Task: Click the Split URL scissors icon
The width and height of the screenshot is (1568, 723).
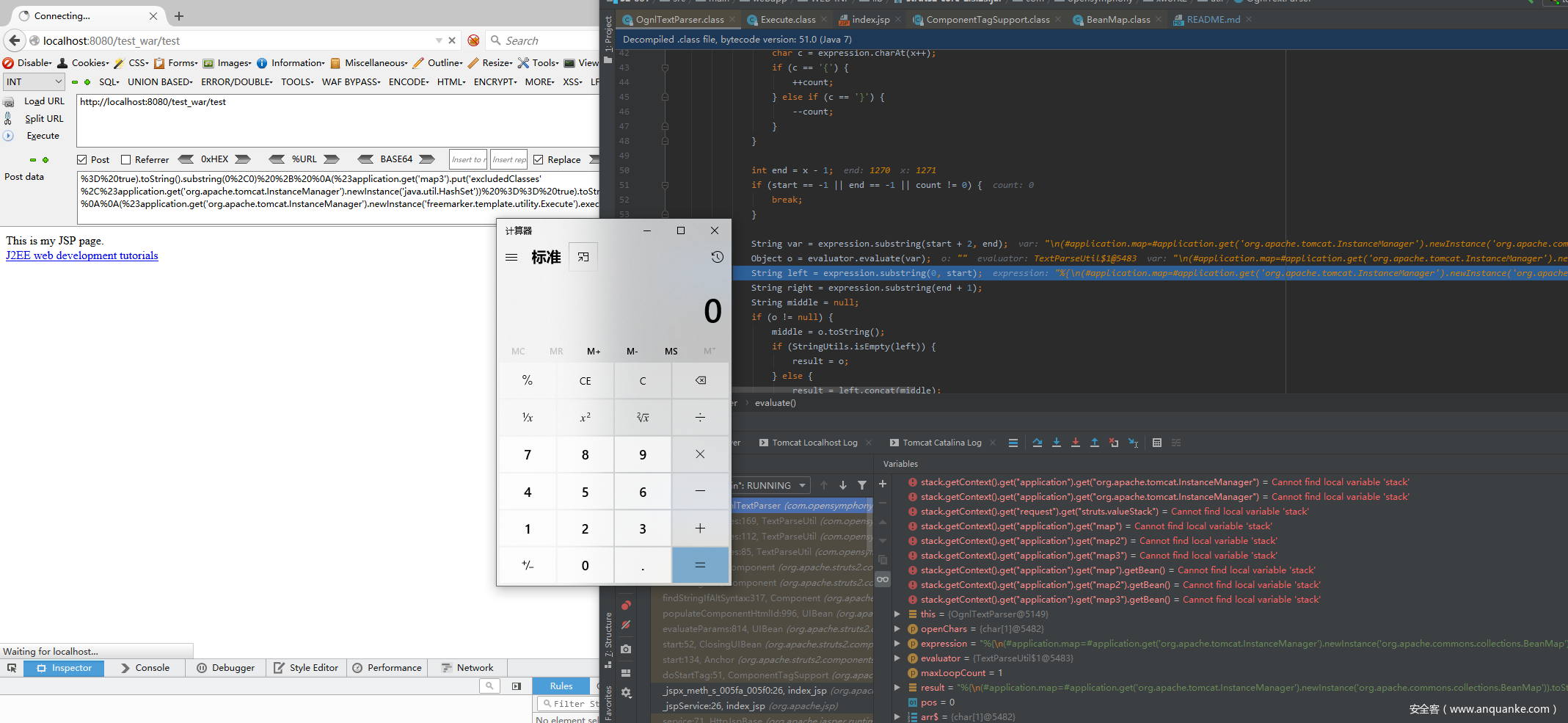Action: click(9, 118)
